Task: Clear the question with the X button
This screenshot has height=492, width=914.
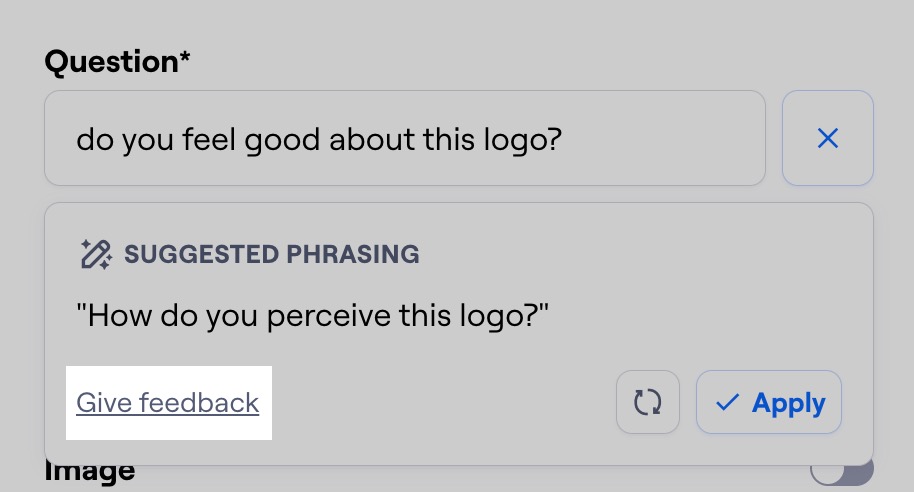Action: (827, 138)
